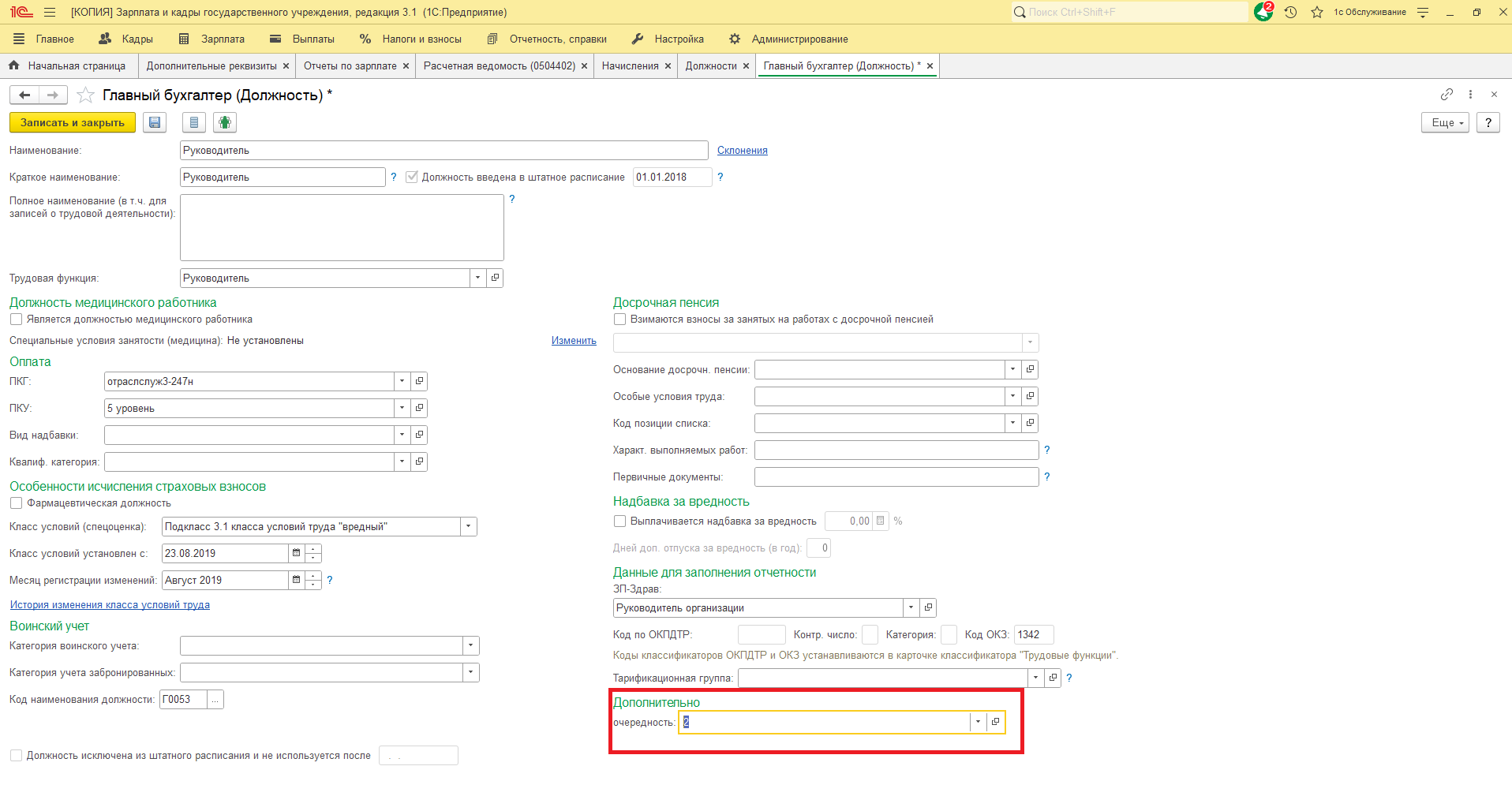Screen dimensions: 1512x811
Task: Open the main hamburger menu icon
Action: pos(50,12)
